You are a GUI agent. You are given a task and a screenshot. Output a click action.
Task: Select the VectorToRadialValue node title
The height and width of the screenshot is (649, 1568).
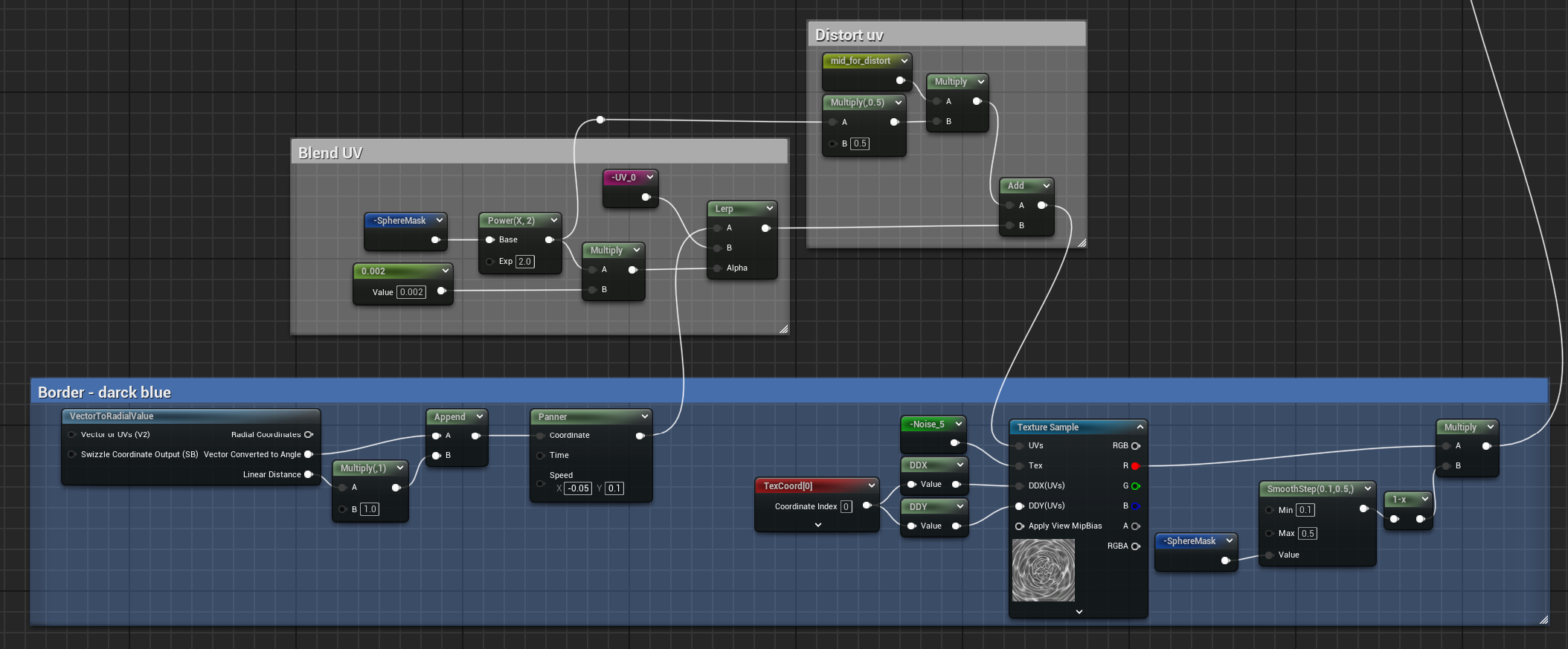coord(112,416)
